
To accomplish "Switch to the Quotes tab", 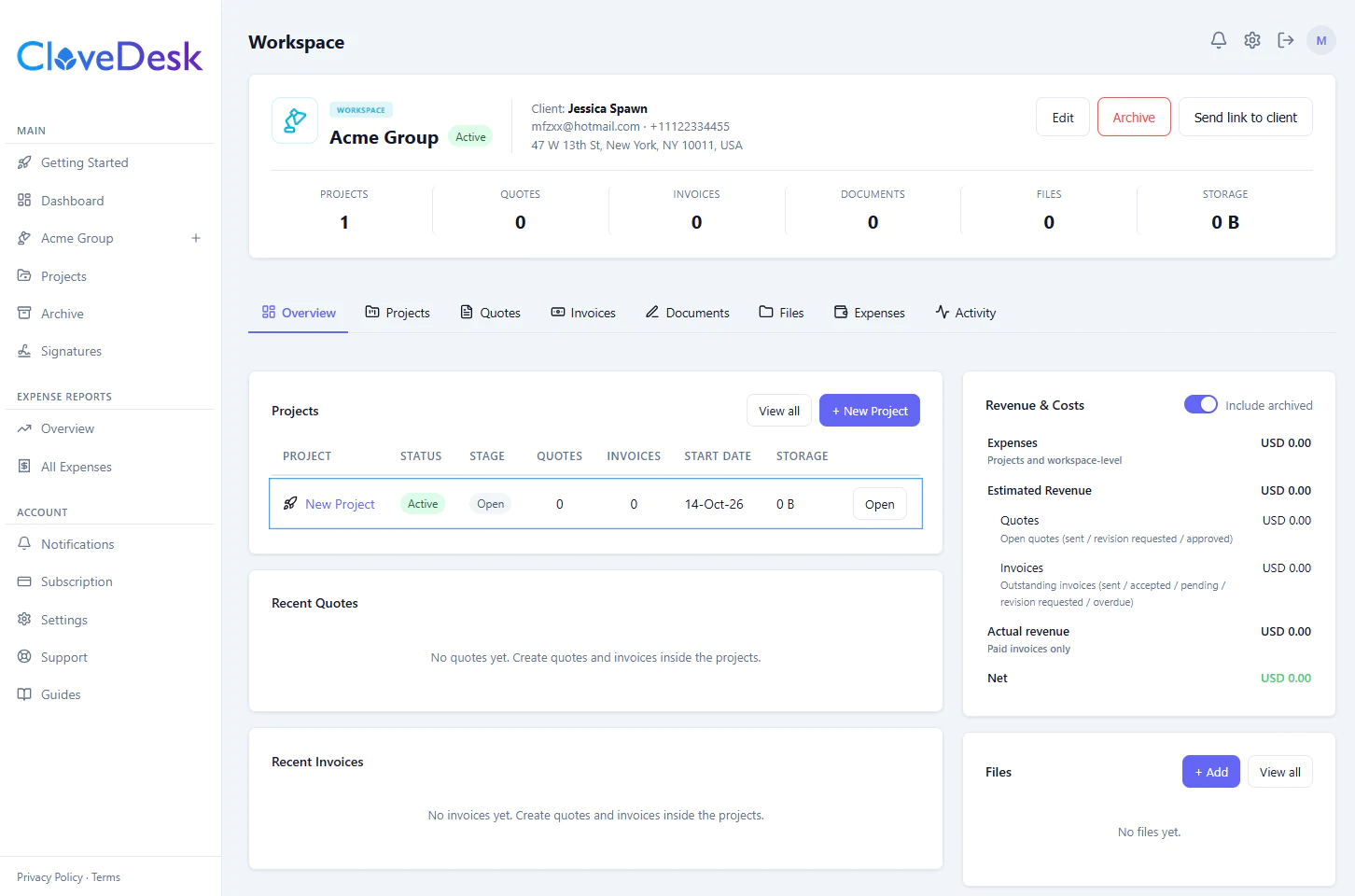I will pos(491,313).
